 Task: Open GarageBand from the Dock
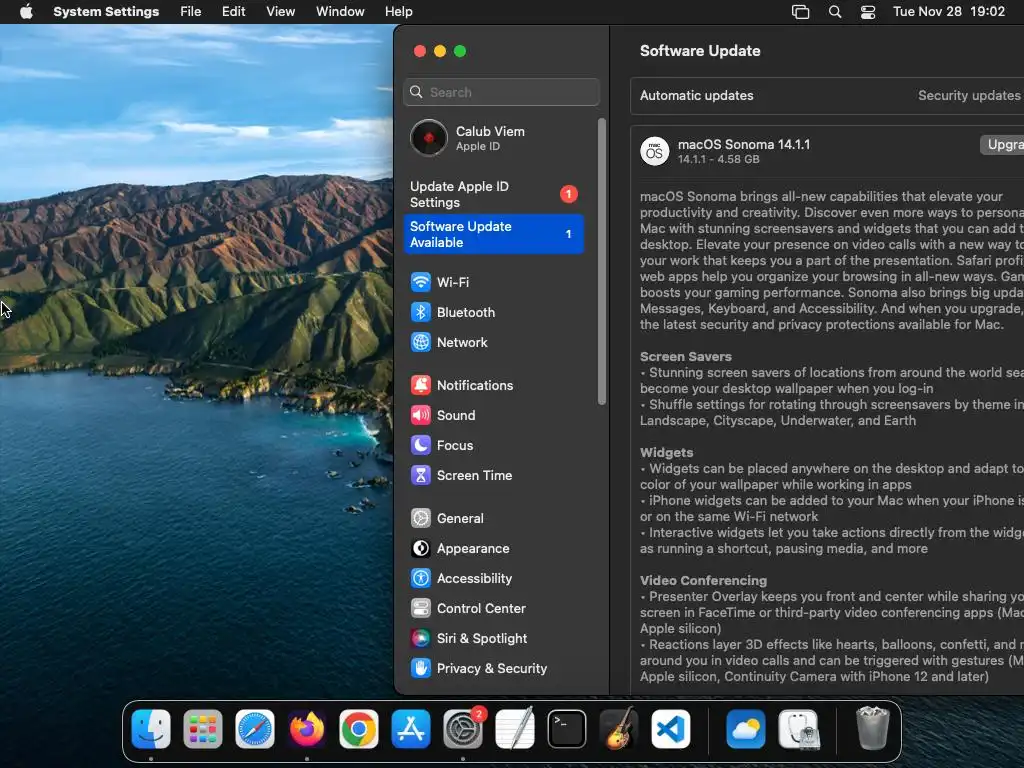pos(618,729)
